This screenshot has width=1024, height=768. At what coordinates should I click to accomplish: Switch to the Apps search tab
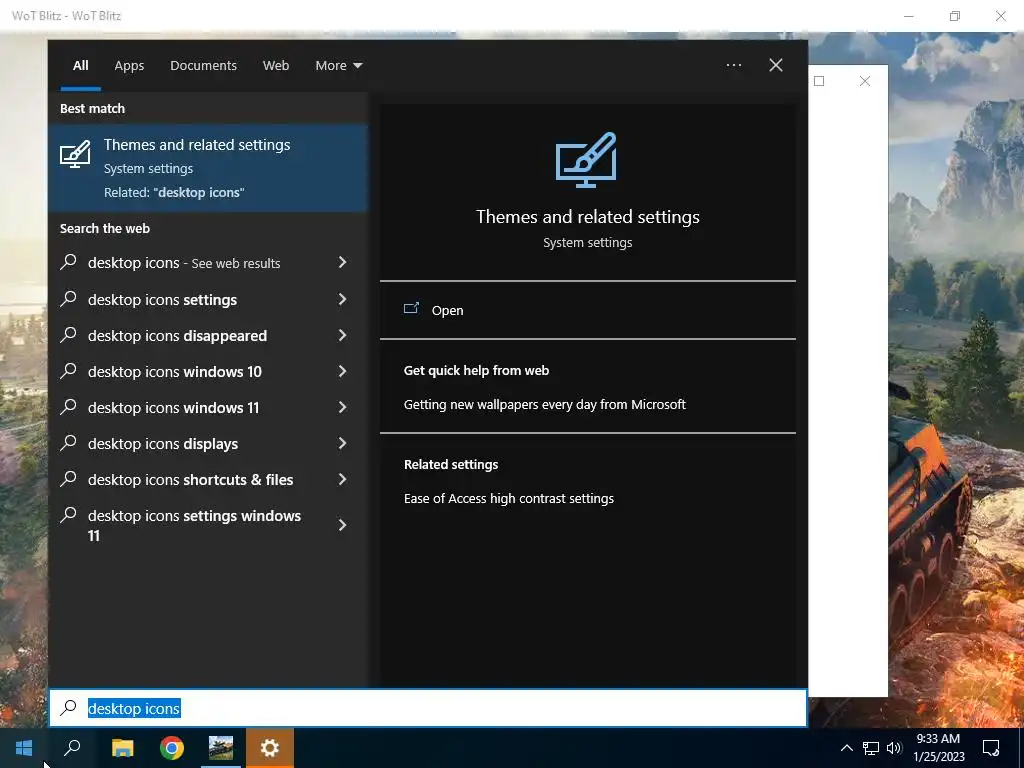pyautogui.click(x=129, y=65)
